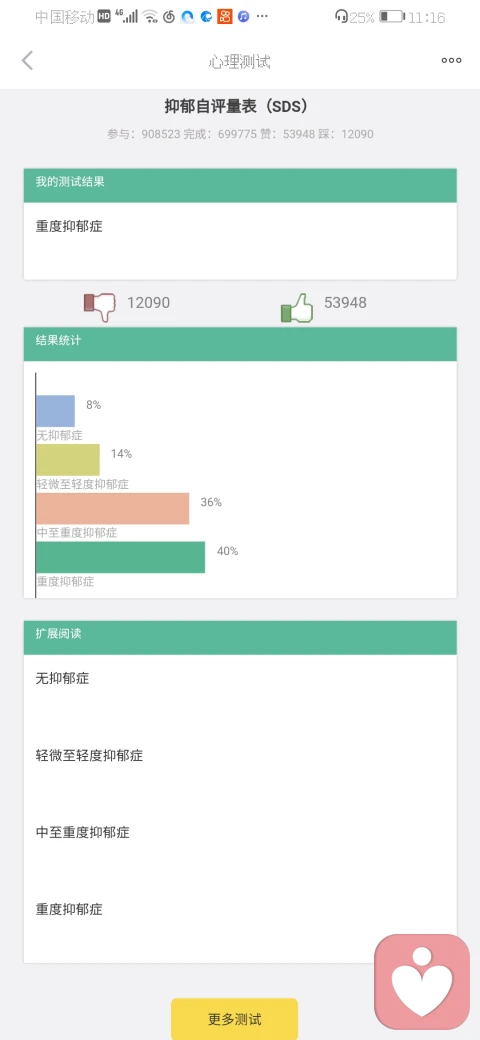Select the 结果统计 section header
480x1040 pixels.
coord(240,344)
